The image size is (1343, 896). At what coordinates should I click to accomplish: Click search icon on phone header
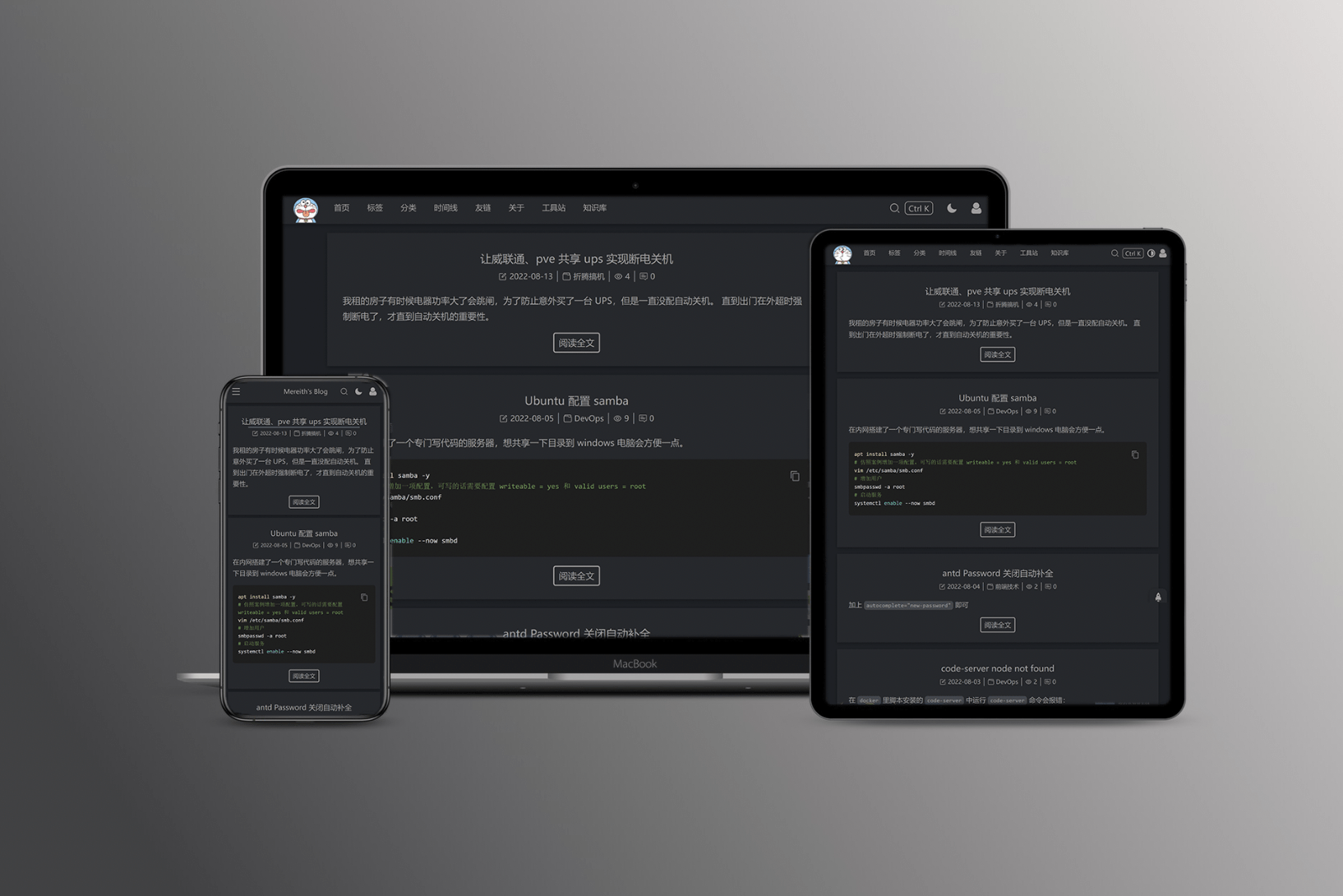(344, 391)
